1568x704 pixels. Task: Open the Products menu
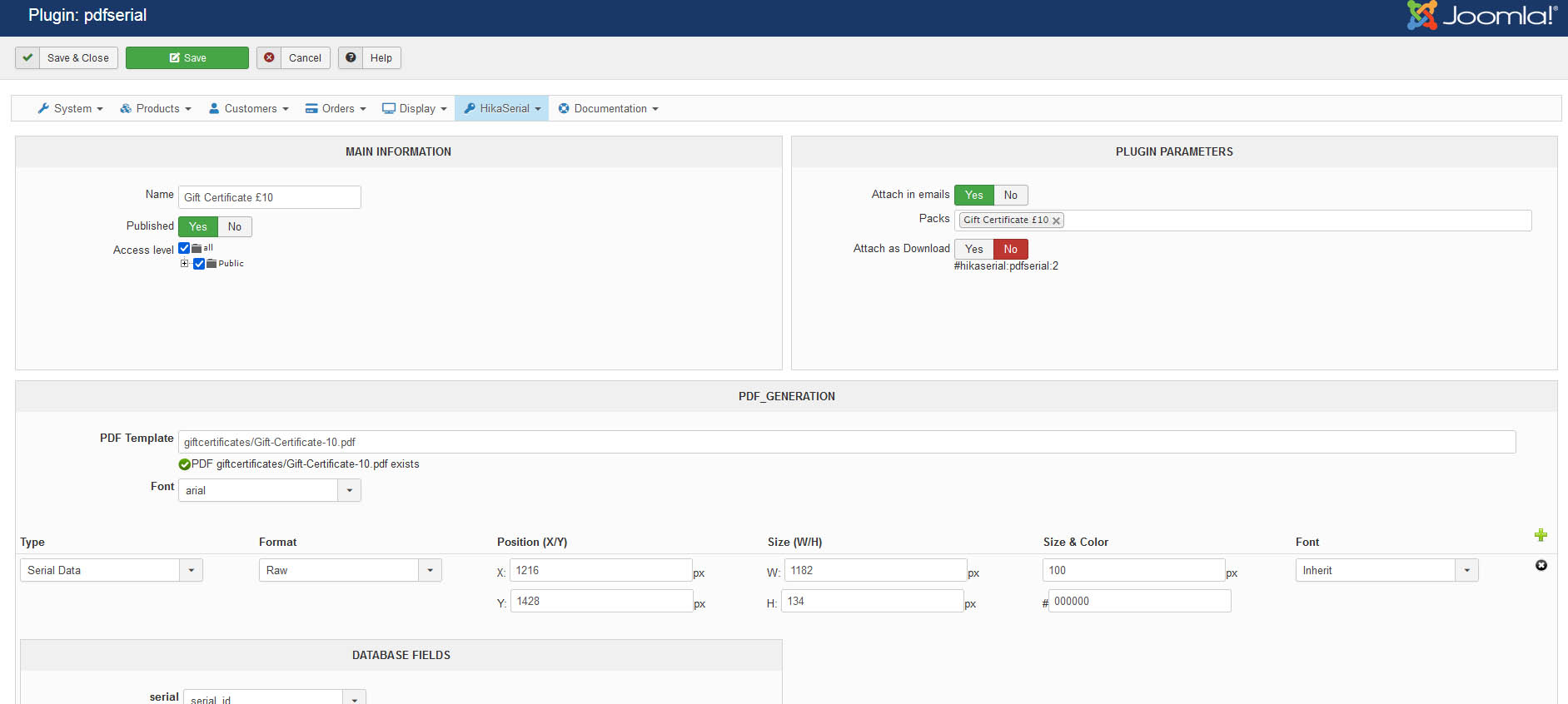point(156,108)
